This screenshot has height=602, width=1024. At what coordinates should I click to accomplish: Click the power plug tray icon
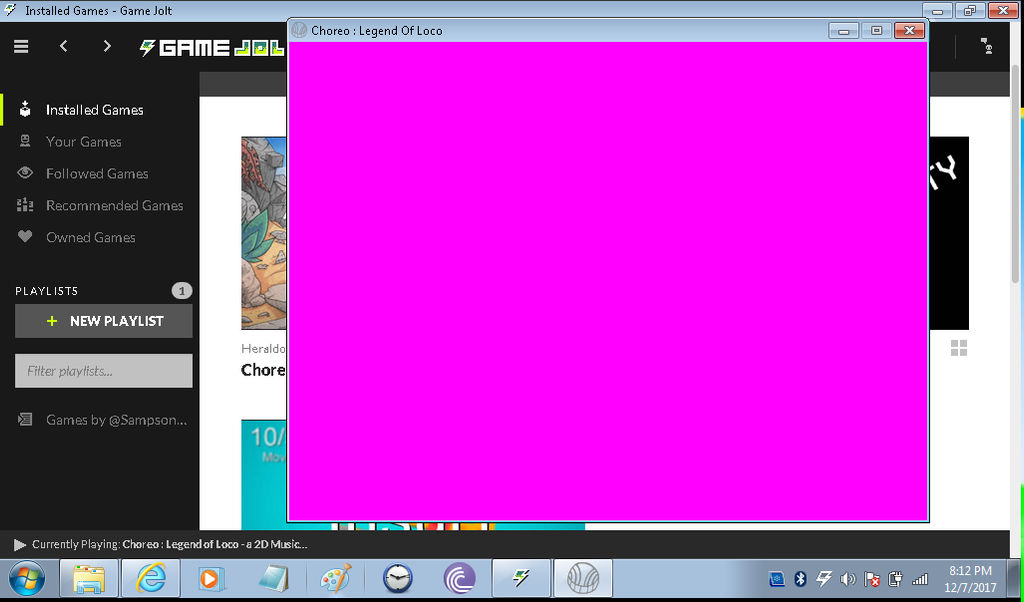click(895, 578)
